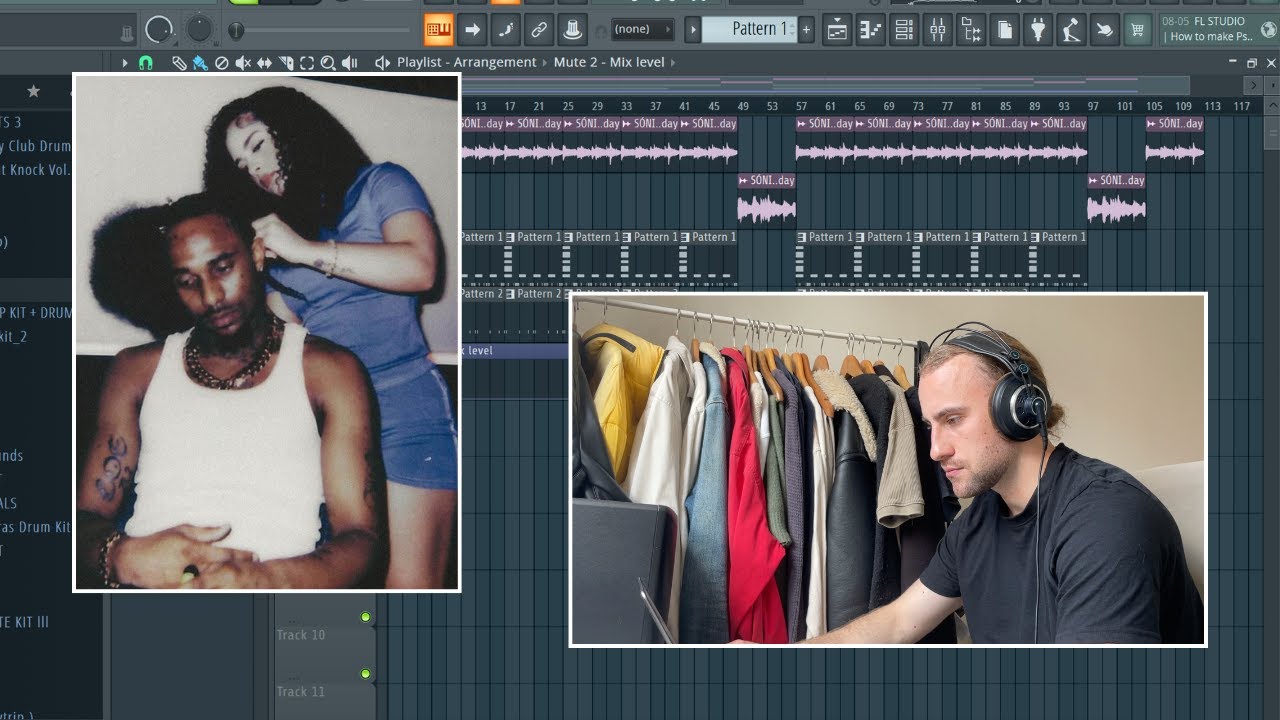Open the plugin picker plug icon

point(1038,30)
